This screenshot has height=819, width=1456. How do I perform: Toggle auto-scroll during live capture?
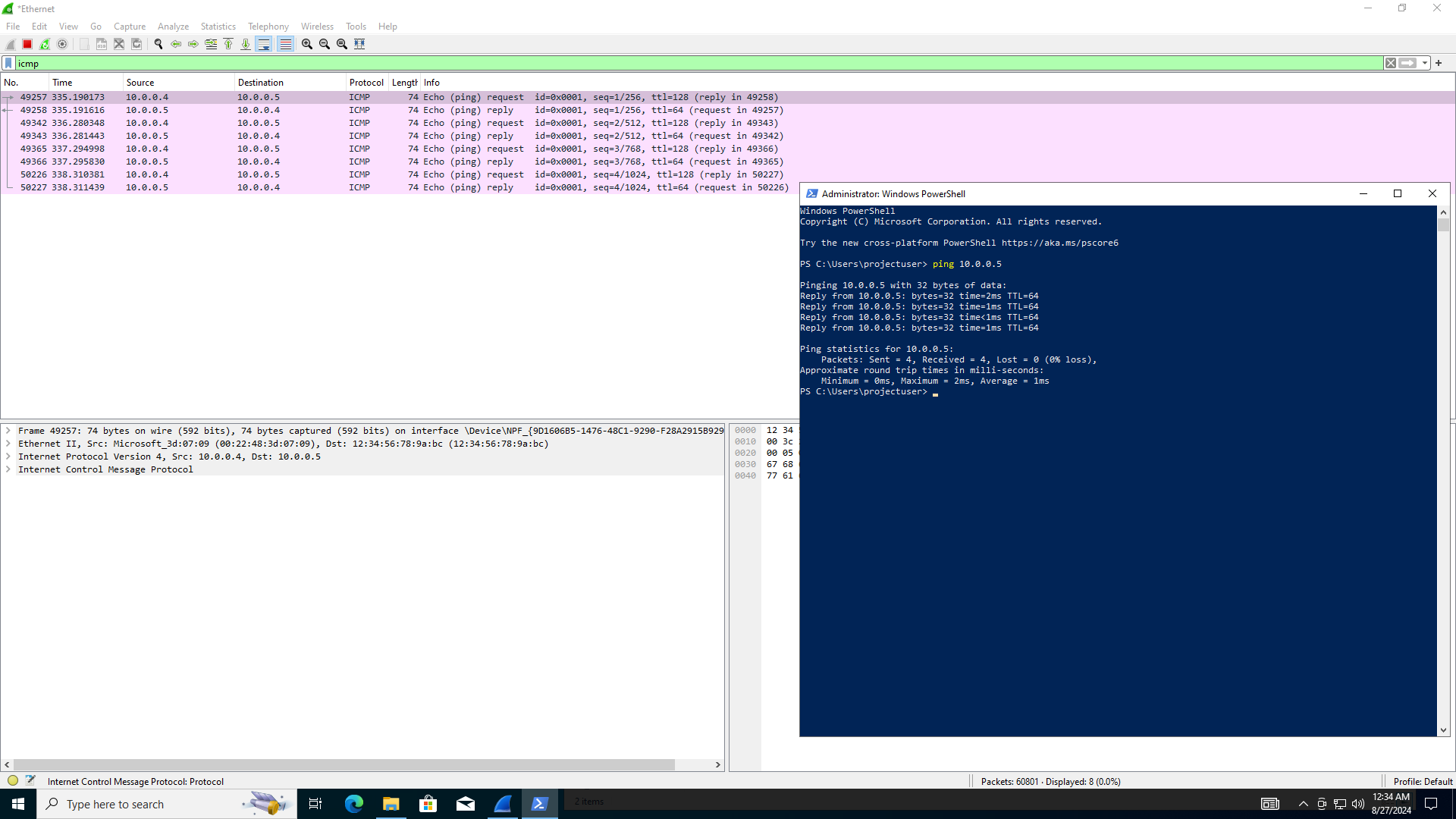click(264, 44)
